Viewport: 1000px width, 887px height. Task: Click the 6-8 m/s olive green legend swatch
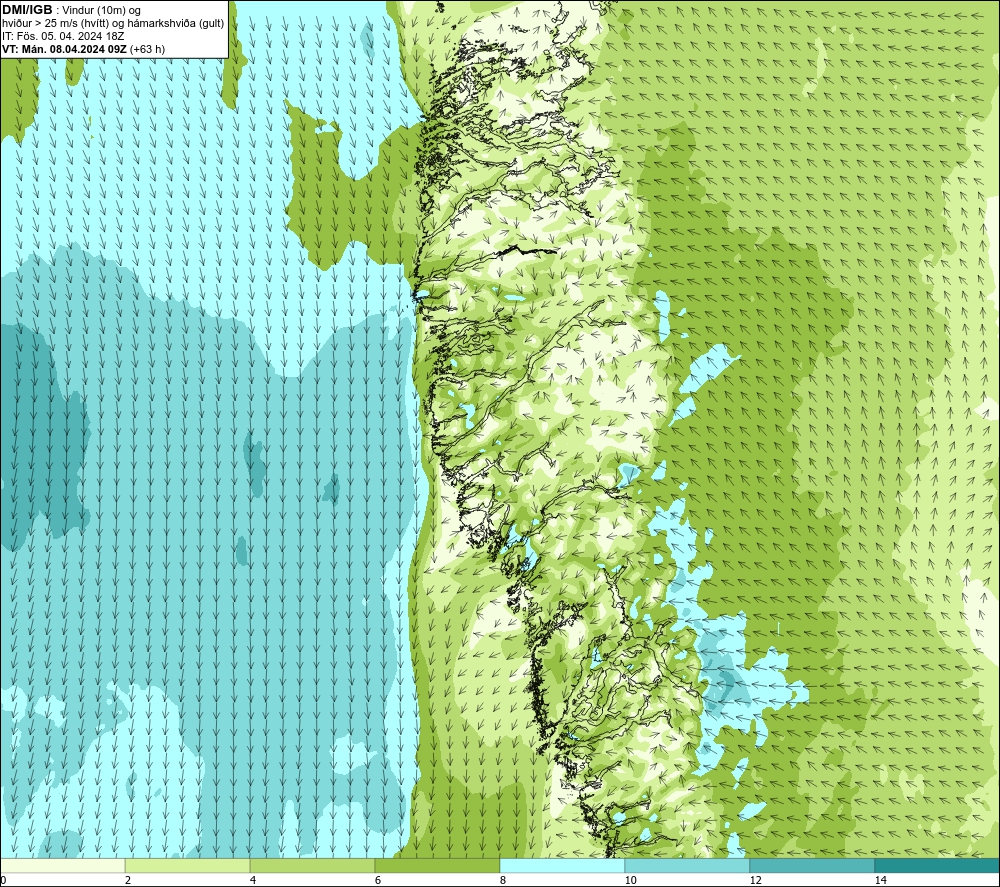(438, 866)
